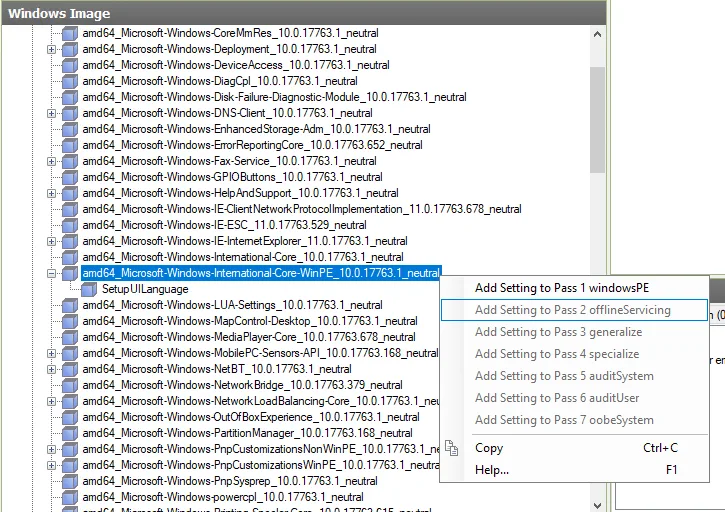
Task: Expand the Microsoft-Windows-Deployment node
Action: 51,49
